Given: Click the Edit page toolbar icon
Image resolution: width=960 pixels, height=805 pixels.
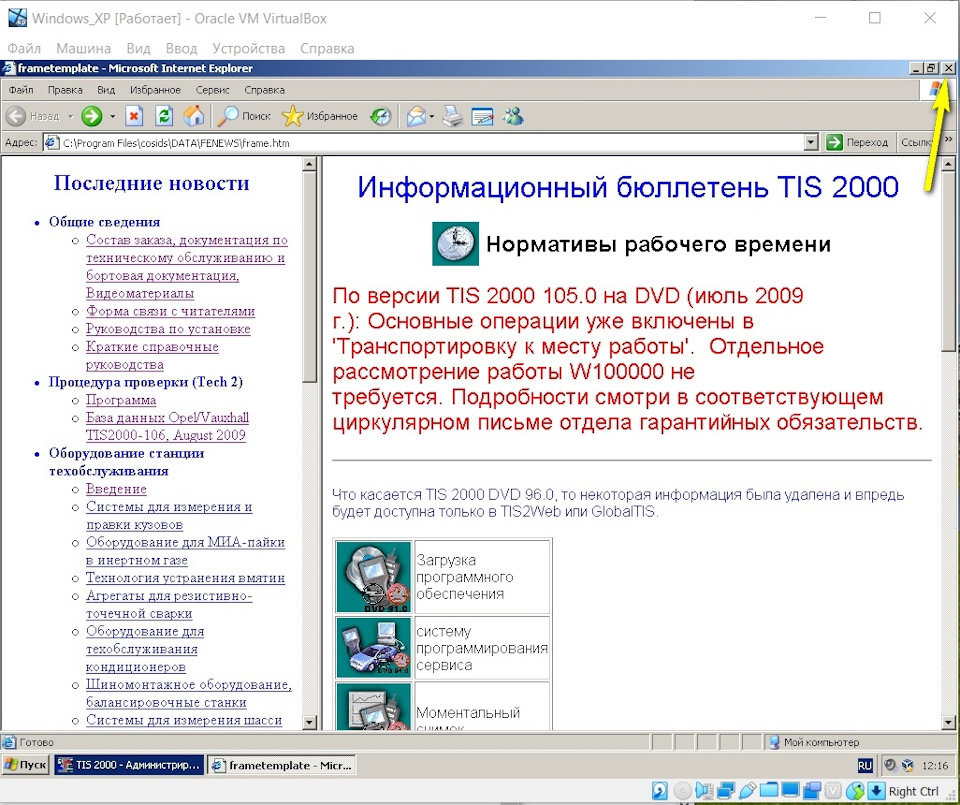Looking at the screenshot, I should (x=482, y=116).
